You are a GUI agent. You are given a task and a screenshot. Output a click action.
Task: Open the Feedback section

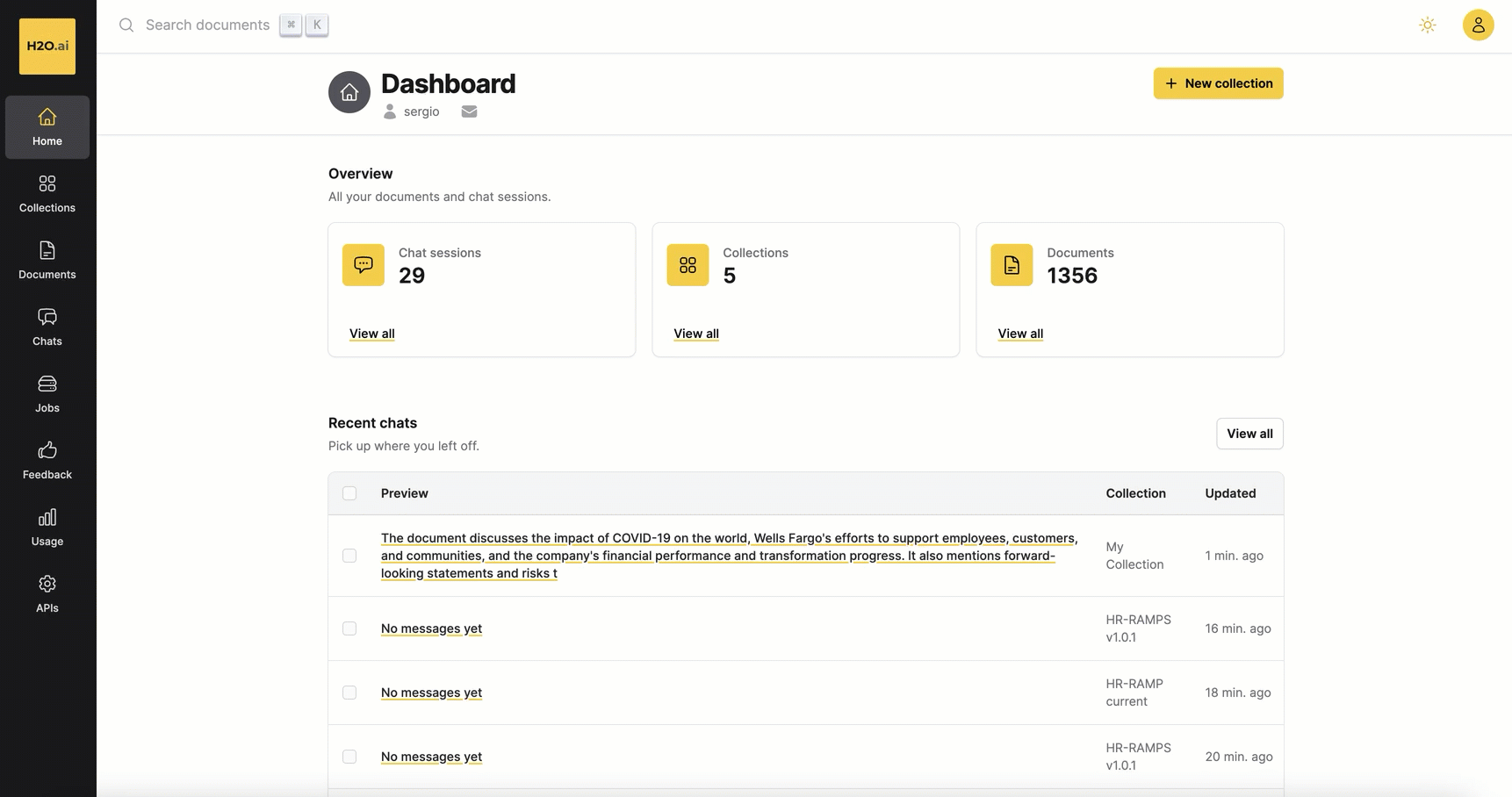(x=47, y=461)
